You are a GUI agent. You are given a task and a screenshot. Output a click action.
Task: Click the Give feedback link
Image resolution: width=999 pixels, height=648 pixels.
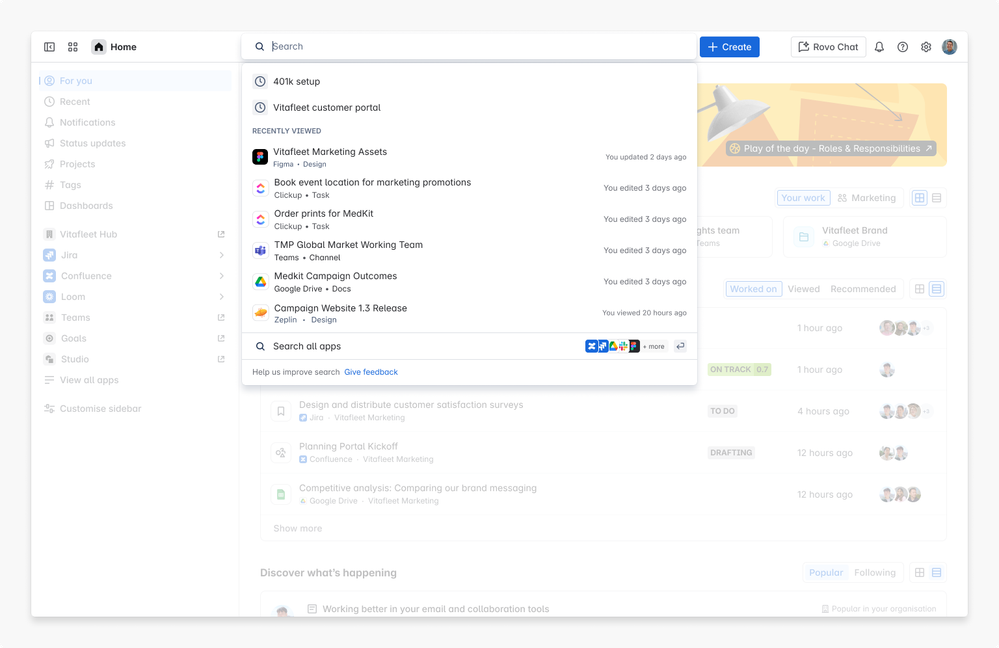click(371, 372)
